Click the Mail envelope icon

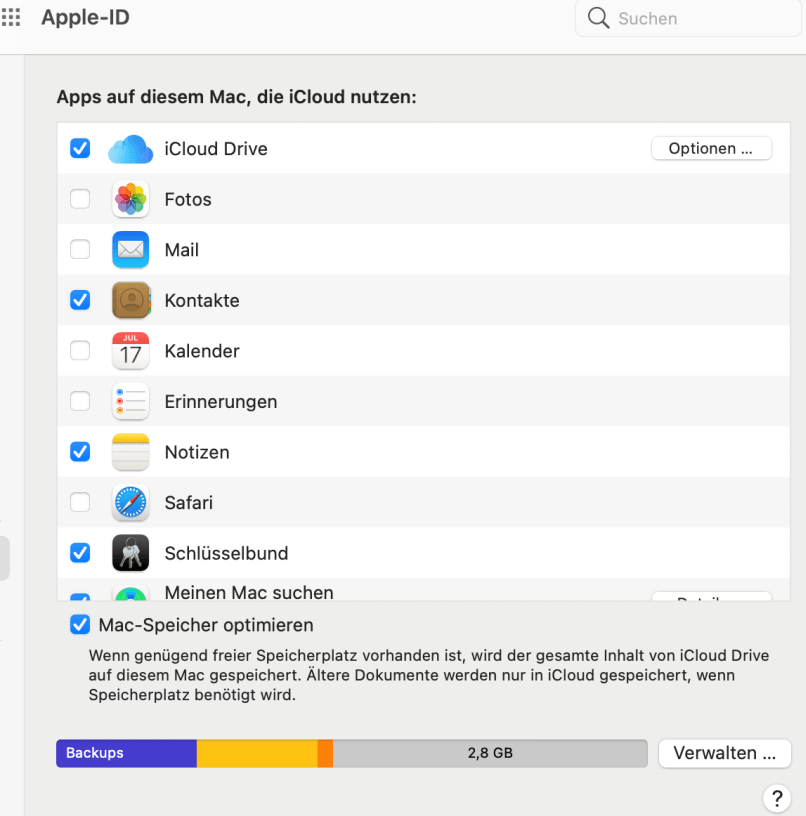point(131,250)
